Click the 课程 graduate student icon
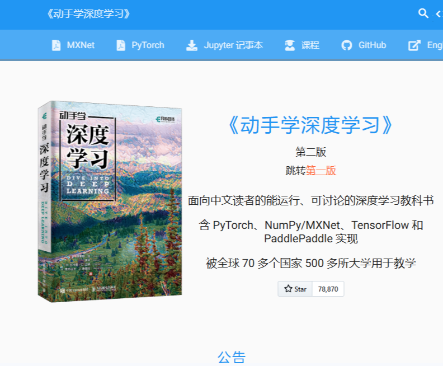Screen dimensions: 443x366 (290, 45)
